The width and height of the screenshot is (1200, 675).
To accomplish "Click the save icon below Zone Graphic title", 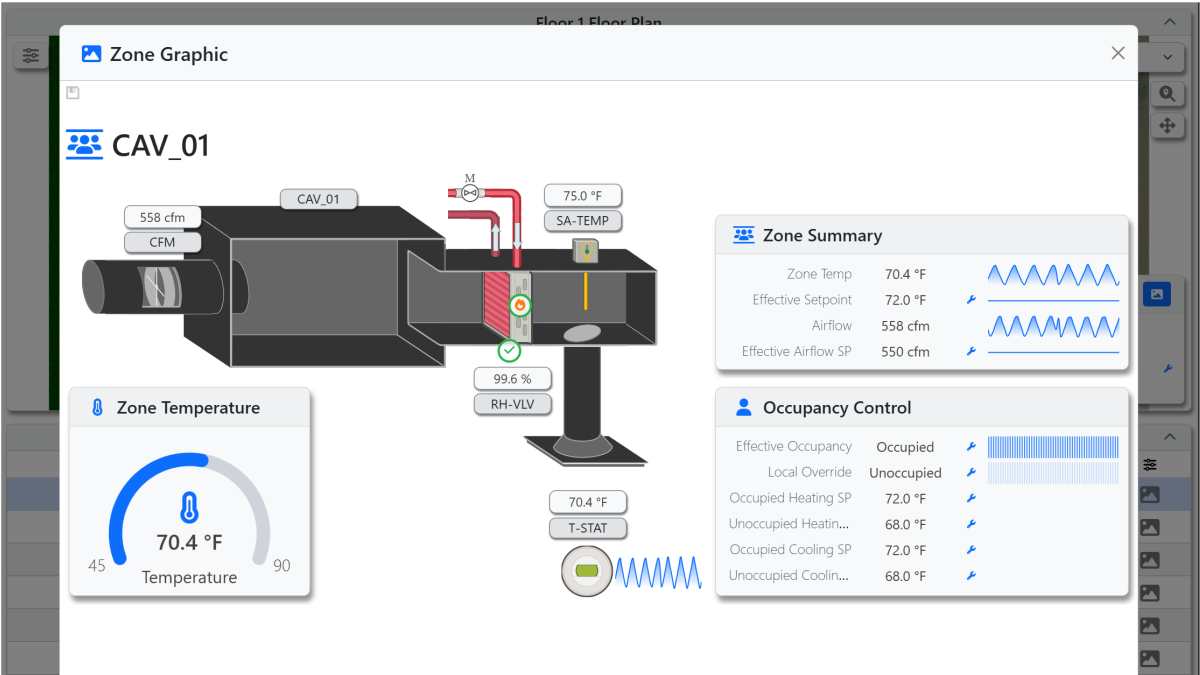I will tap(73, 93).
